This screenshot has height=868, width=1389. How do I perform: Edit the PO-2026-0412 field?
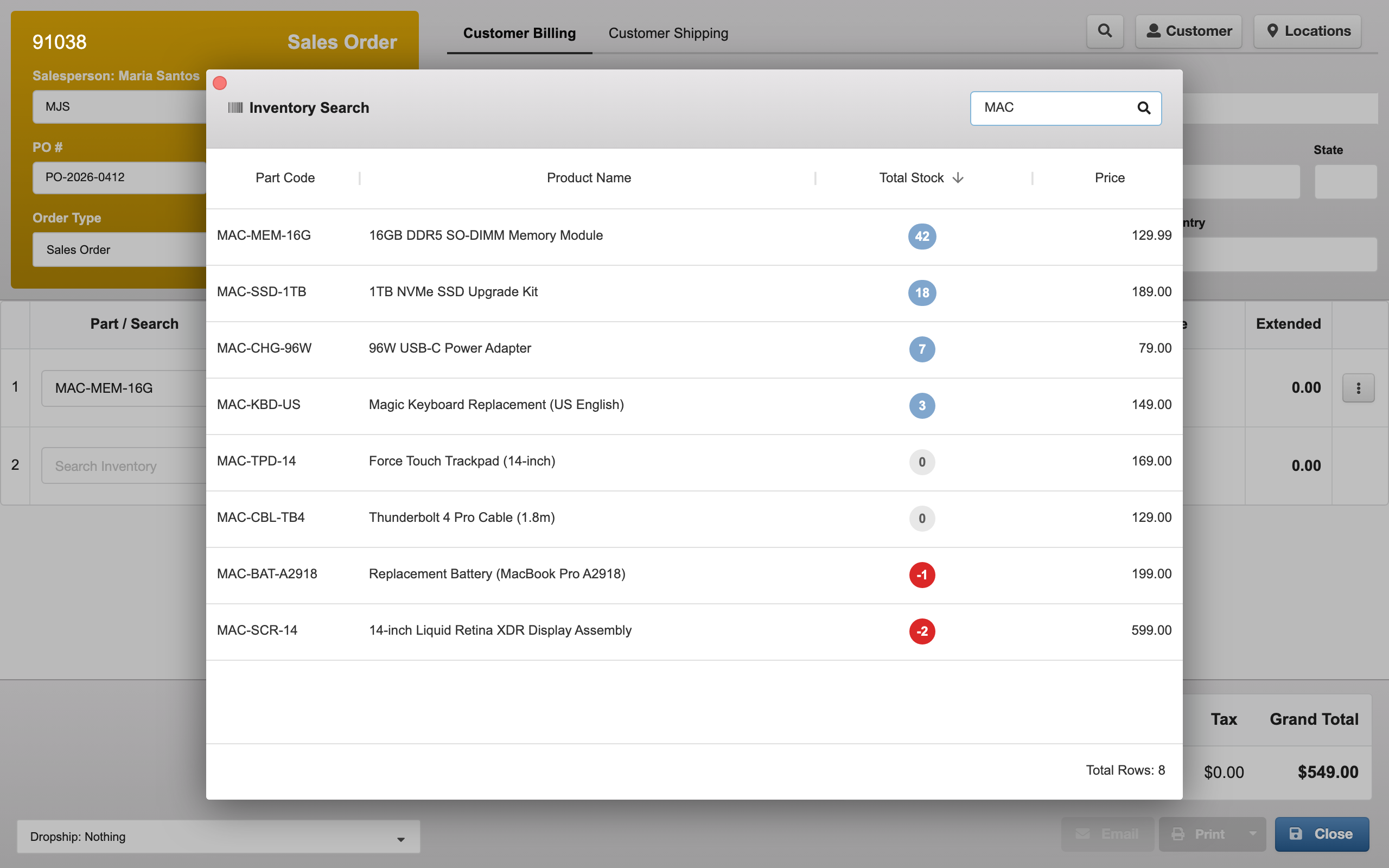119,177
